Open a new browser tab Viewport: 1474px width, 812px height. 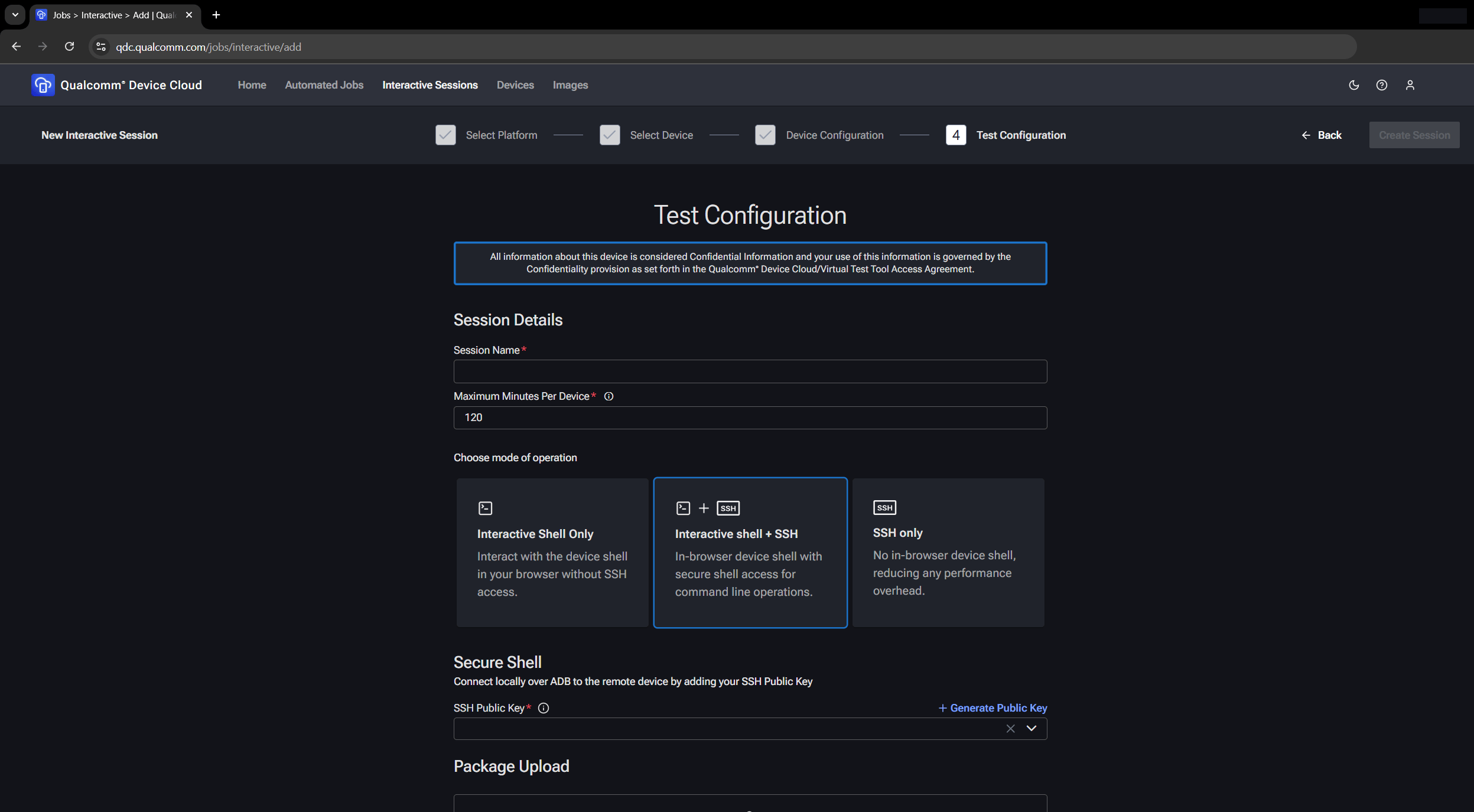(x=216, y=15)
